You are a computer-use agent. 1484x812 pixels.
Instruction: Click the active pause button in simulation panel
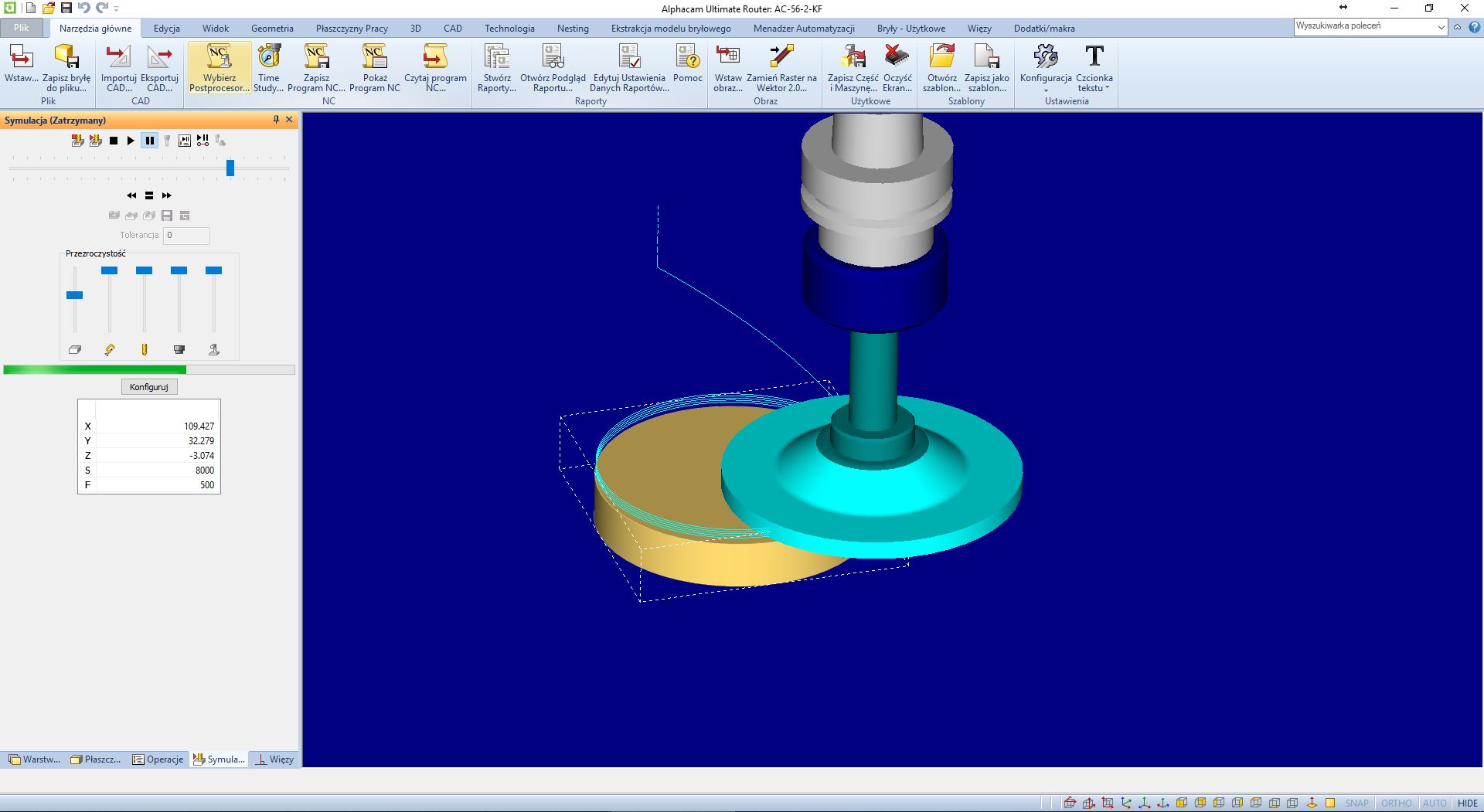point(150,141)
